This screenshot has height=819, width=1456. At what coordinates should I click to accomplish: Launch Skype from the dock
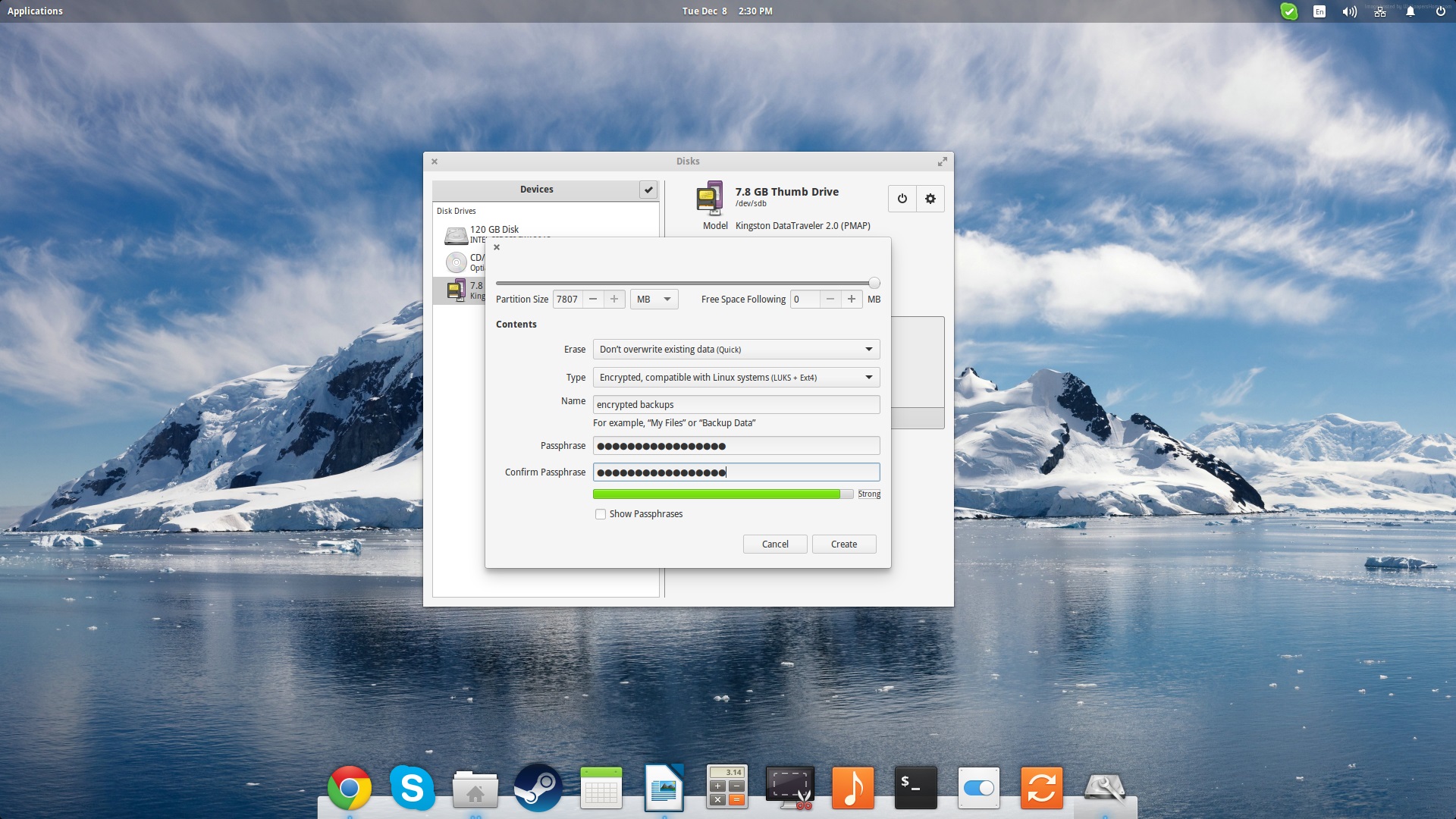pyautogui.click(x=413, y=788)
